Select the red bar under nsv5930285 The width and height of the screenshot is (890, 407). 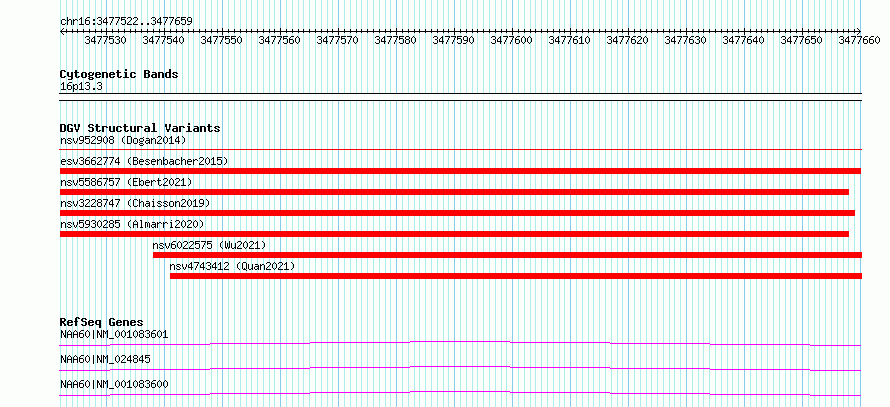coord(454,234)
